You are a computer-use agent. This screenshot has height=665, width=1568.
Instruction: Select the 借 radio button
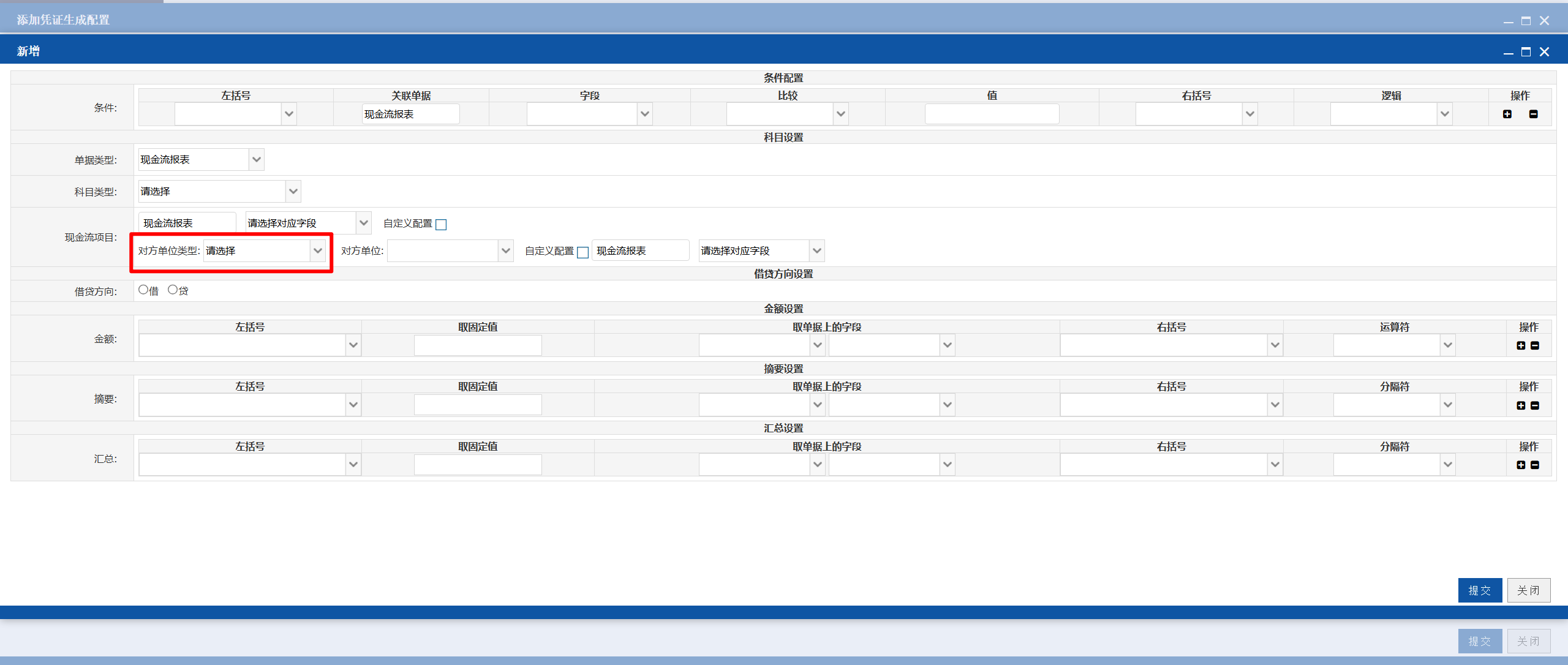[143, 290]
